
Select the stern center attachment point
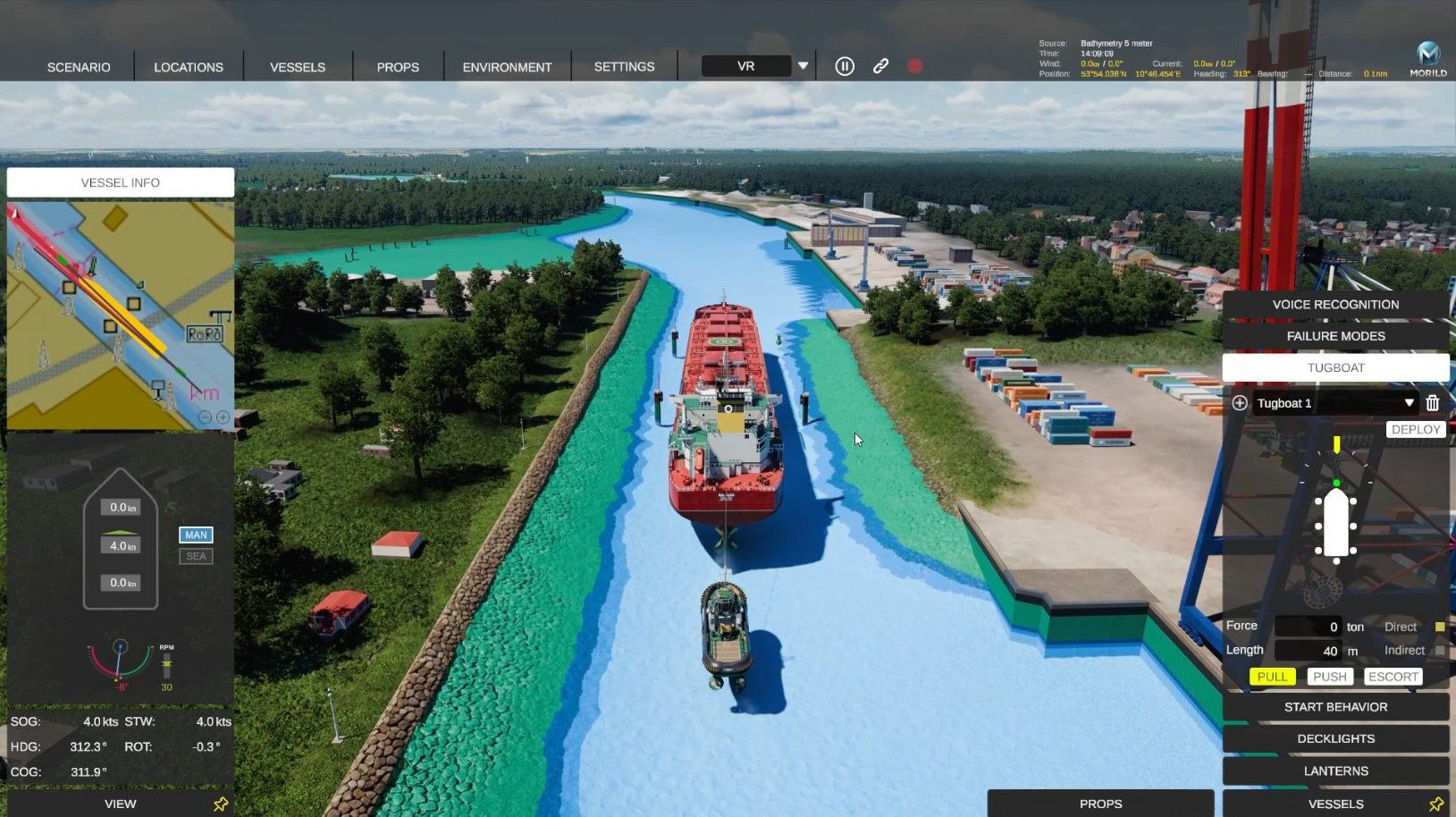(x=1336, y=560)
